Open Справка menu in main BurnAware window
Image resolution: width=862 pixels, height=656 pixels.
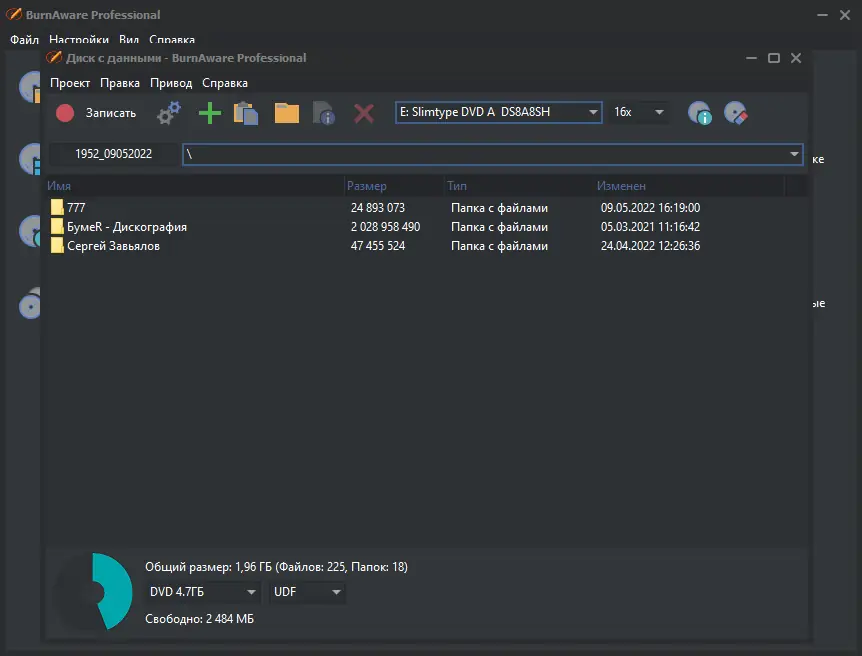(172, 40)
